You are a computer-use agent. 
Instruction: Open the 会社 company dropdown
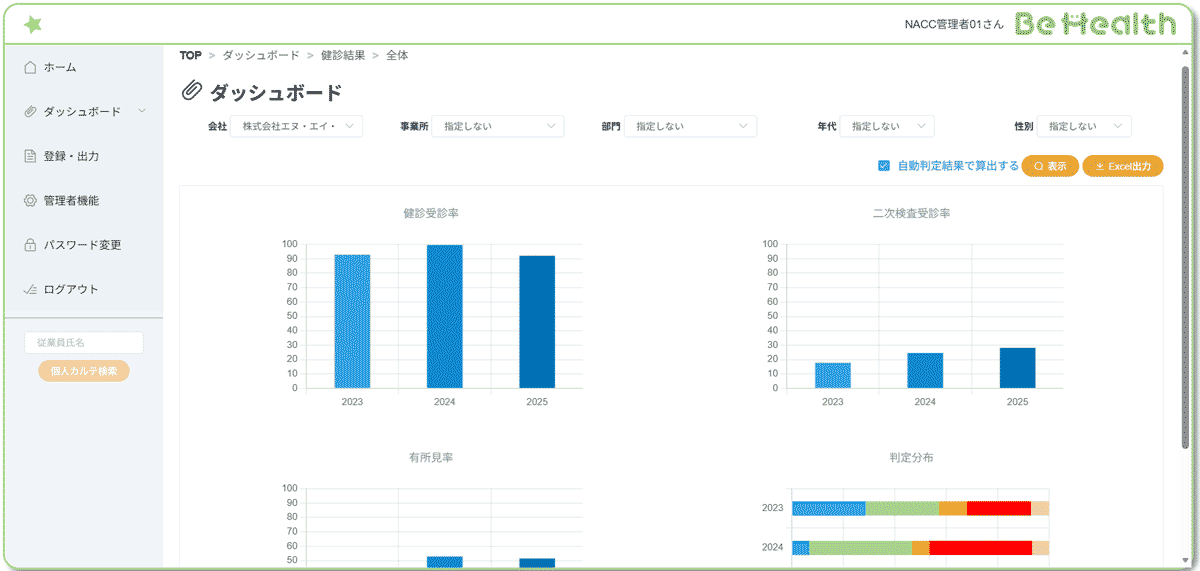(x=297, y=126)
